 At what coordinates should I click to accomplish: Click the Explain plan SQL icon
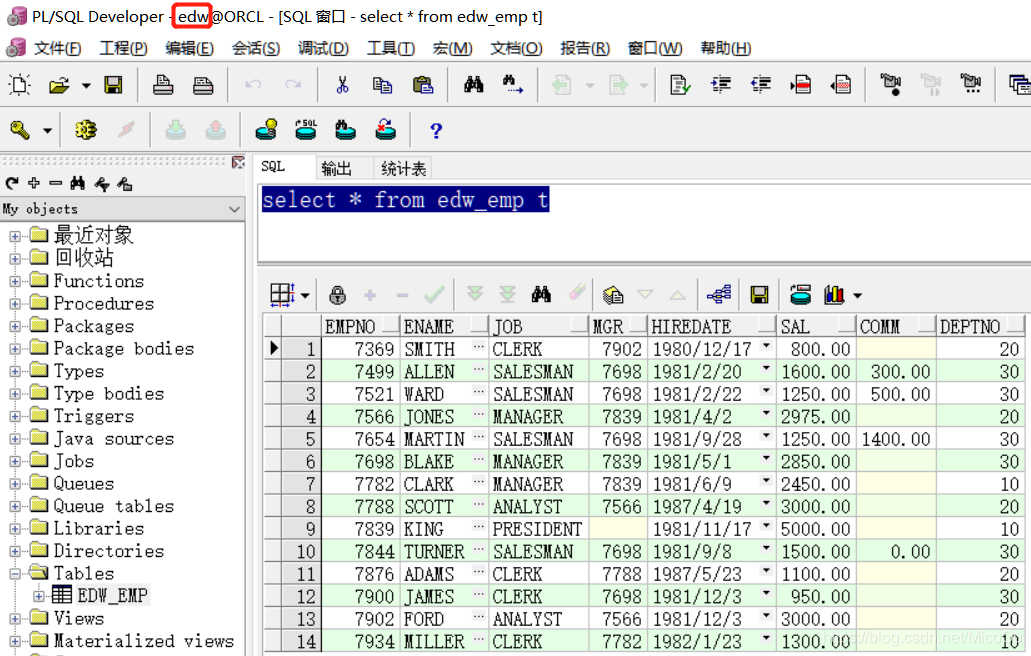tap(306, 129)
